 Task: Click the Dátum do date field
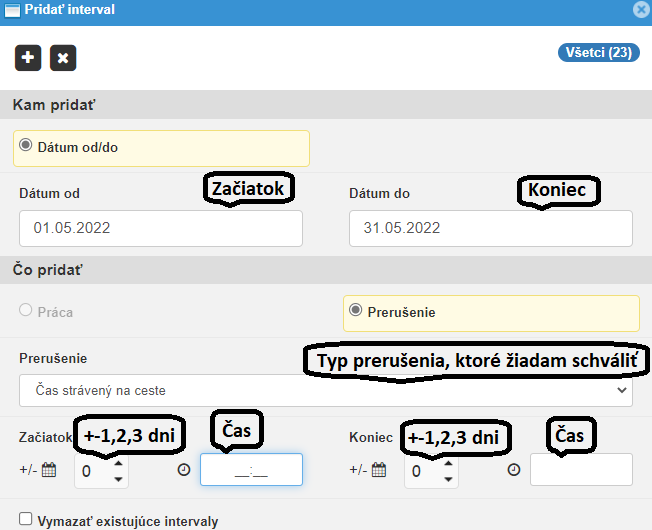click(x=490, y=228)
